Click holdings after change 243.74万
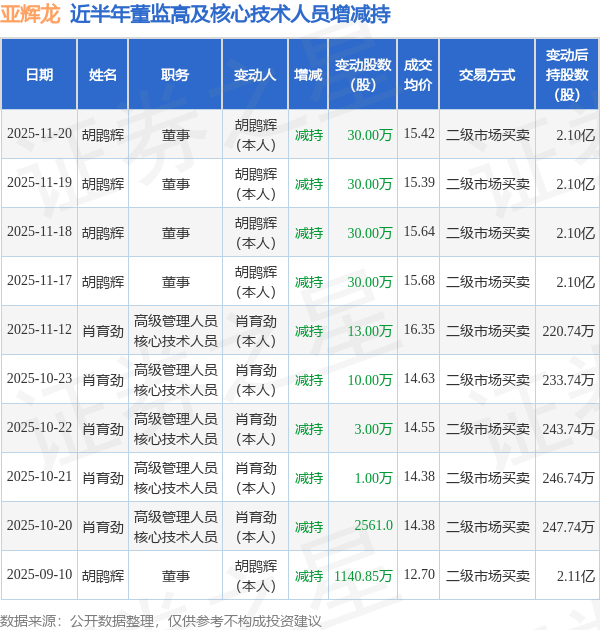The height and width of the screenshot is (630, 600). click(x=568, y=430)
